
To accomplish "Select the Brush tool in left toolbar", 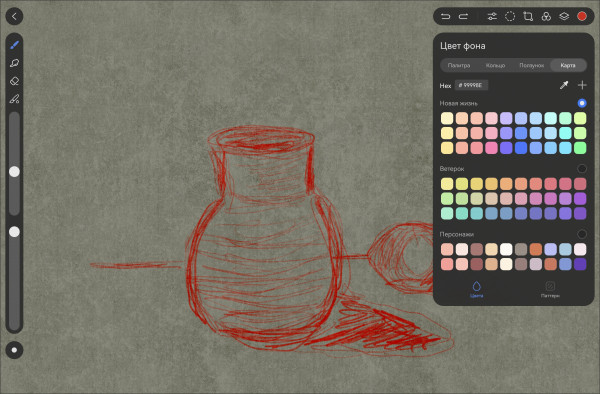I will [15, 45].
